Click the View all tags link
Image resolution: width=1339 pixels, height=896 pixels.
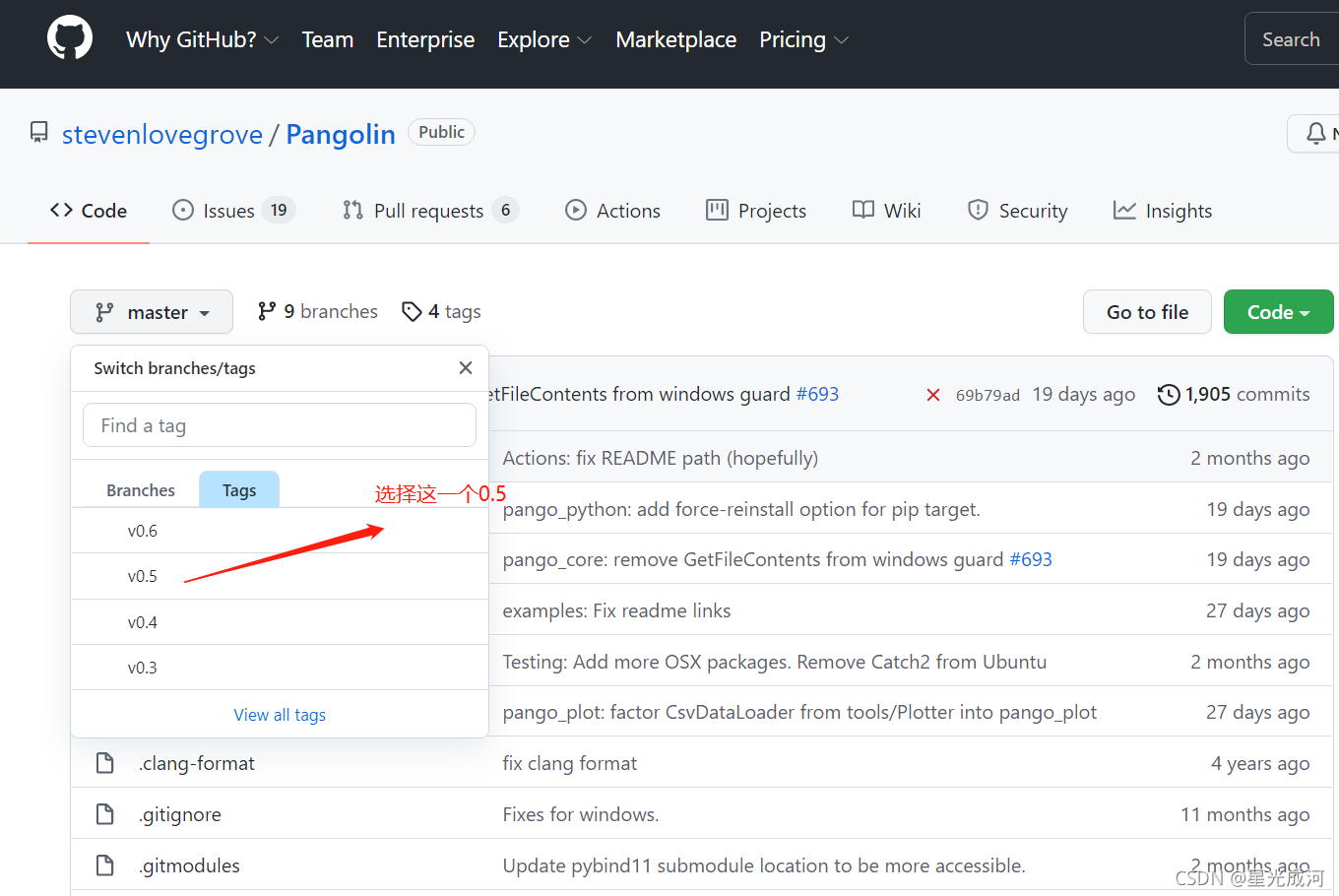click(x=280, y=715)
